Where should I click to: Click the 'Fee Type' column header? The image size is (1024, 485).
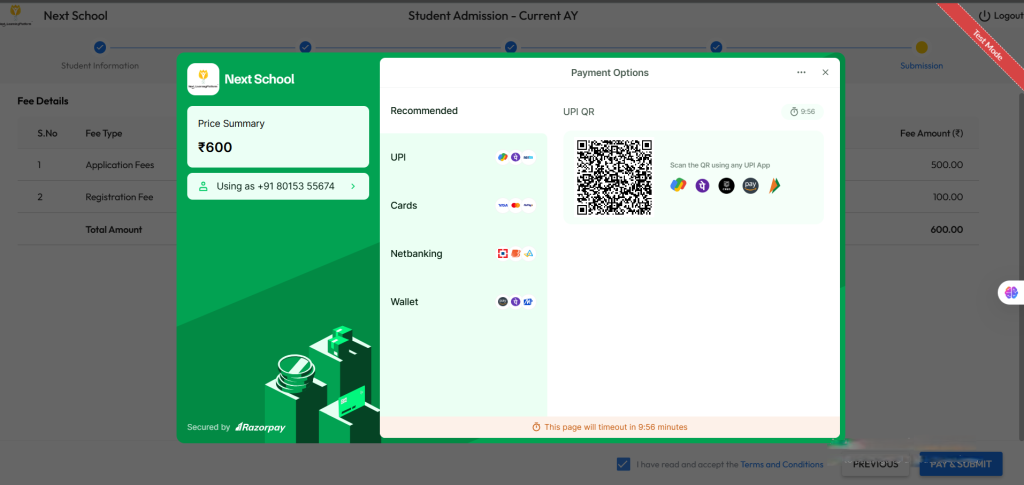pyautogui.click(x=104, y=133)
